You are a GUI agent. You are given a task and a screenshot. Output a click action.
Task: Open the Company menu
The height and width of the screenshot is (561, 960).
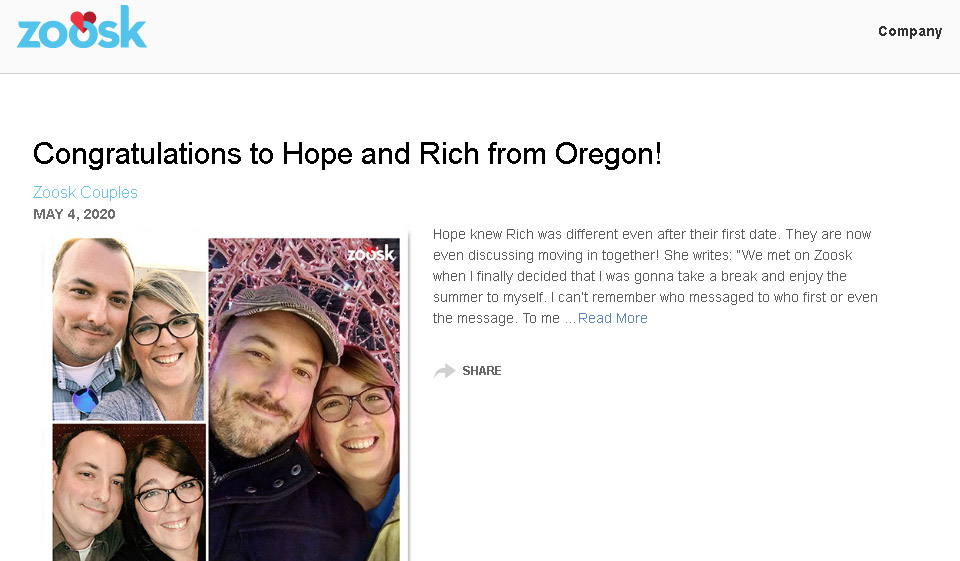909,31
